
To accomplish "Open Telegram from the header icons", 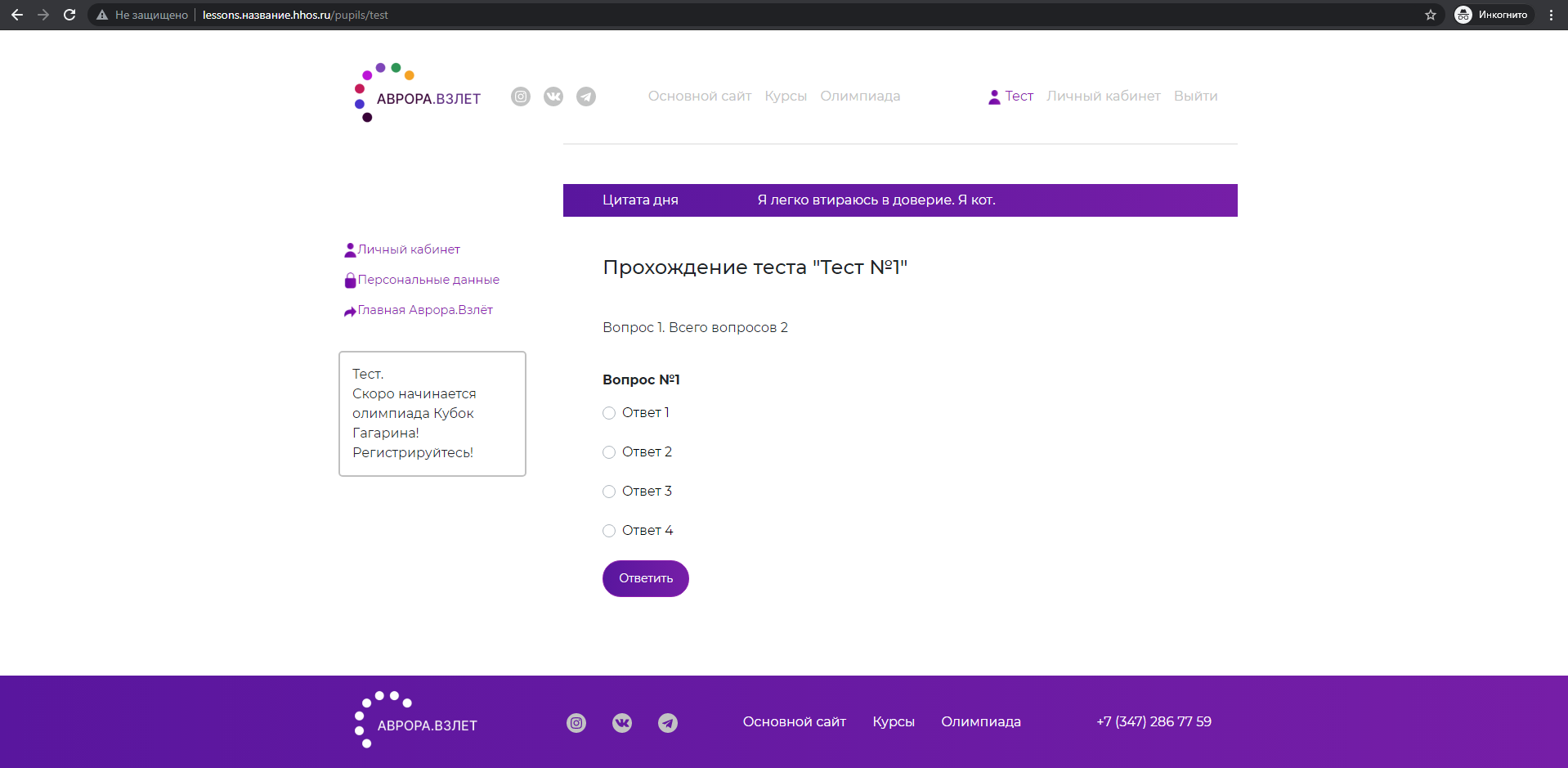I will [586, 97].
